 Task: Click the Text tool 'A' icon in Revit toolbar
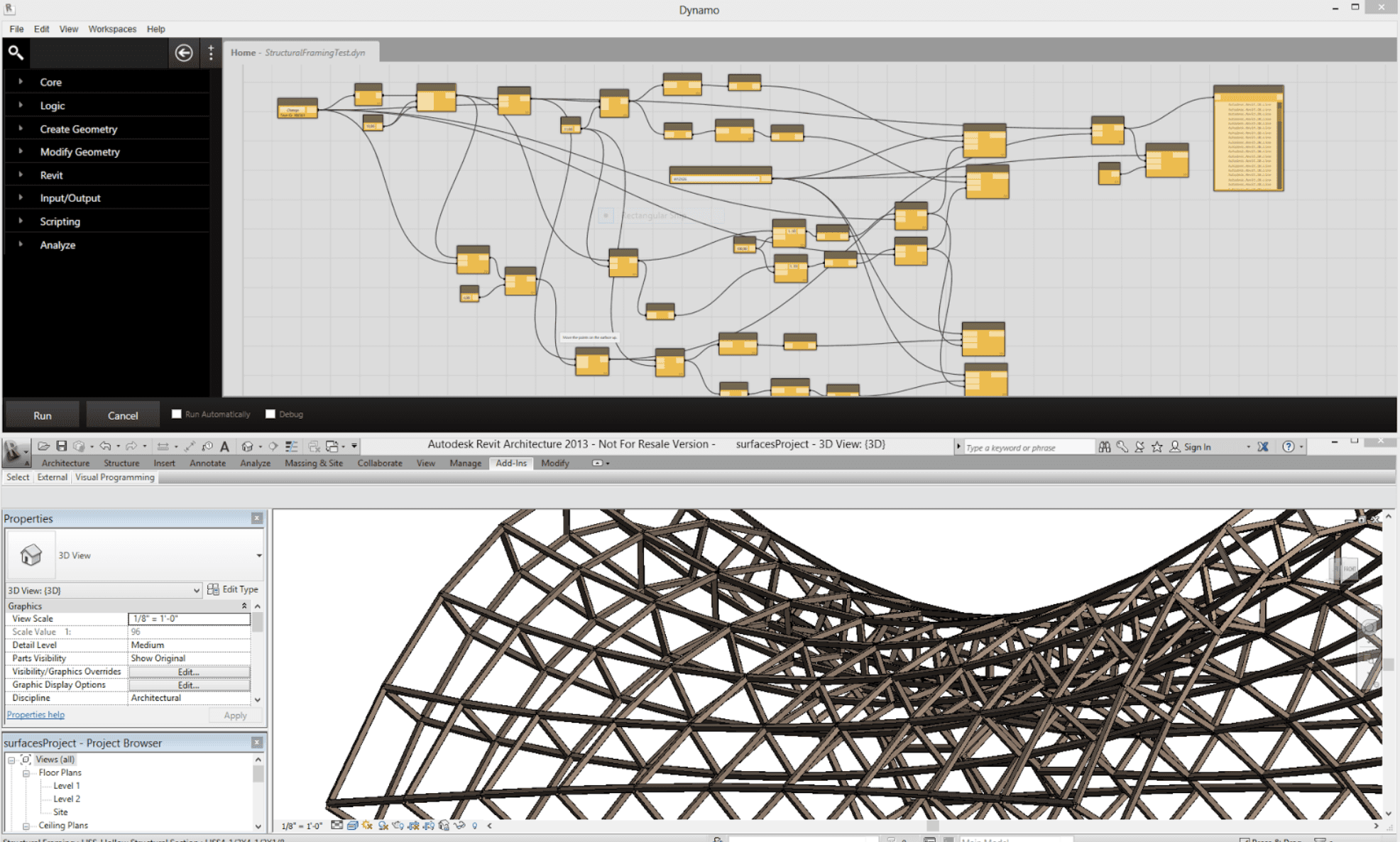(x=224, y=446)
